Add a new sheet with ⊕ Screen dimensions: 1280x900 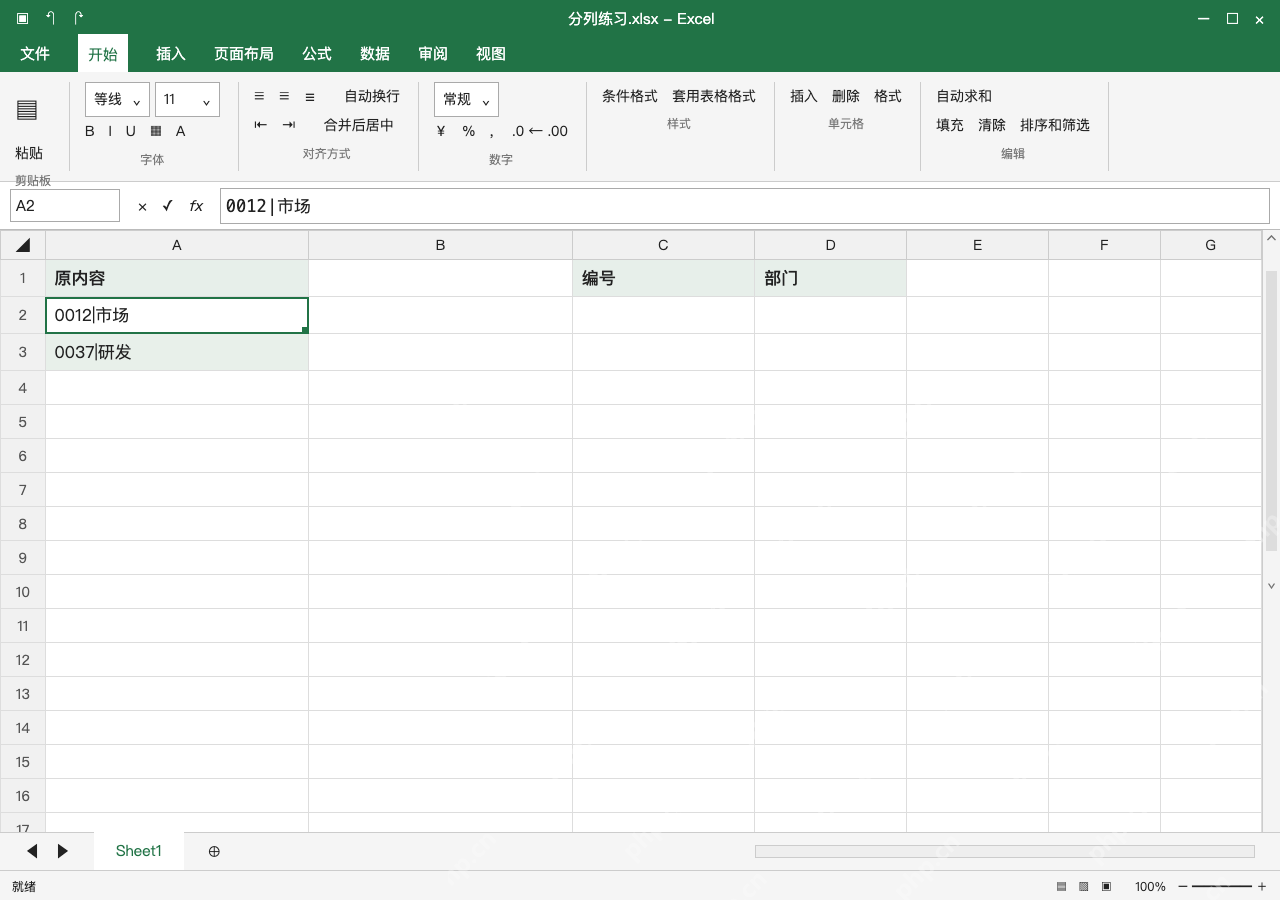click(214, 851)
